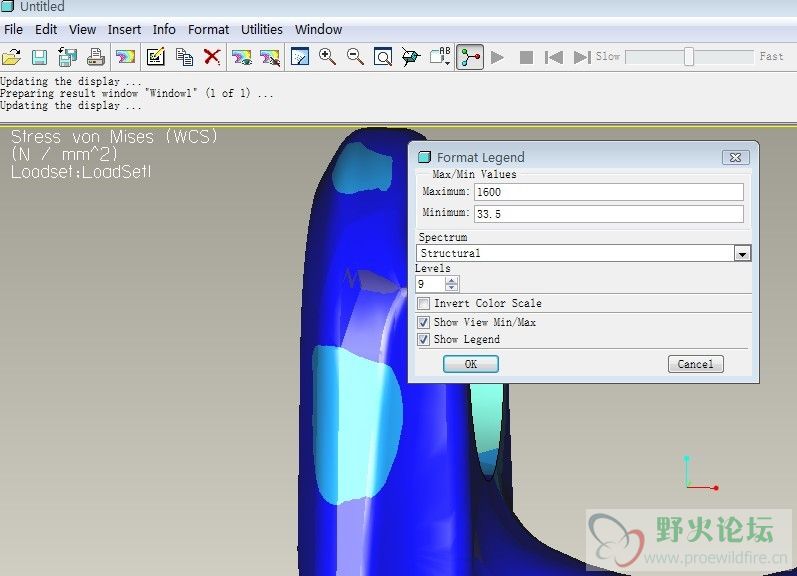The width and height of the screenshot is (797, 576).
Task: Click Cancel in Format Legend dialog
Action: pyautogui.click(x=695, y=364)
